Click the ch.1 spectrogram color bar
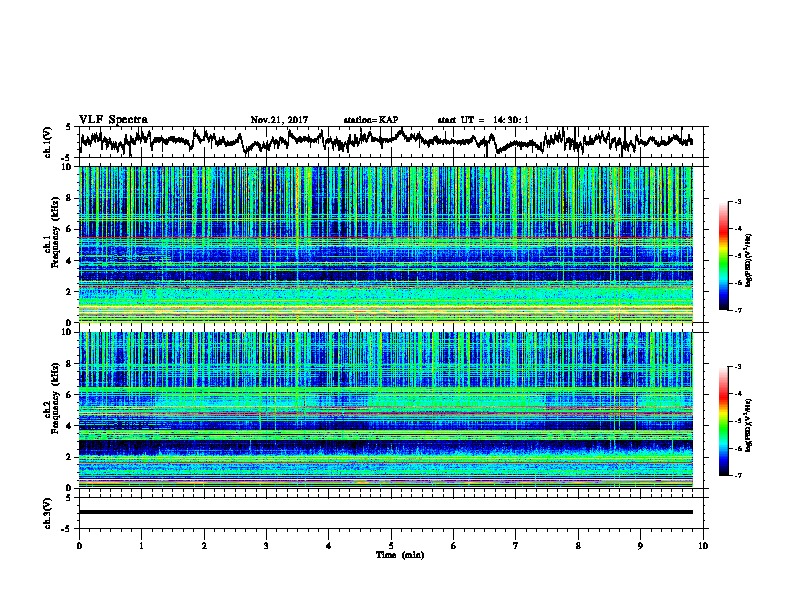This screenshot has height=612, width=792. [x=724, y=256]
